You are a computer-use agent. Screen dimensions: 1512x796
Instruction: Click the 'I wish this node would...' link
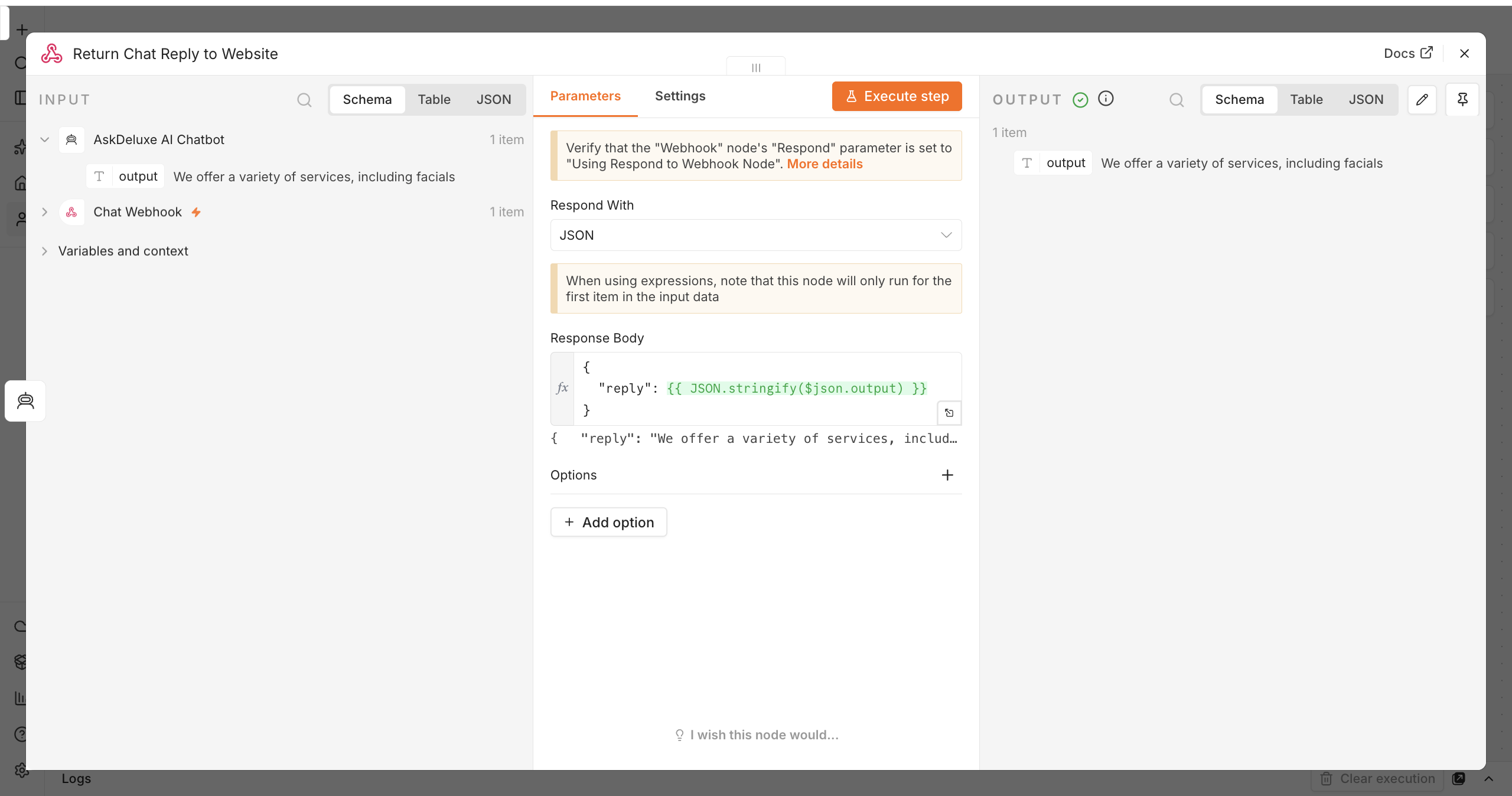[757, 735]
